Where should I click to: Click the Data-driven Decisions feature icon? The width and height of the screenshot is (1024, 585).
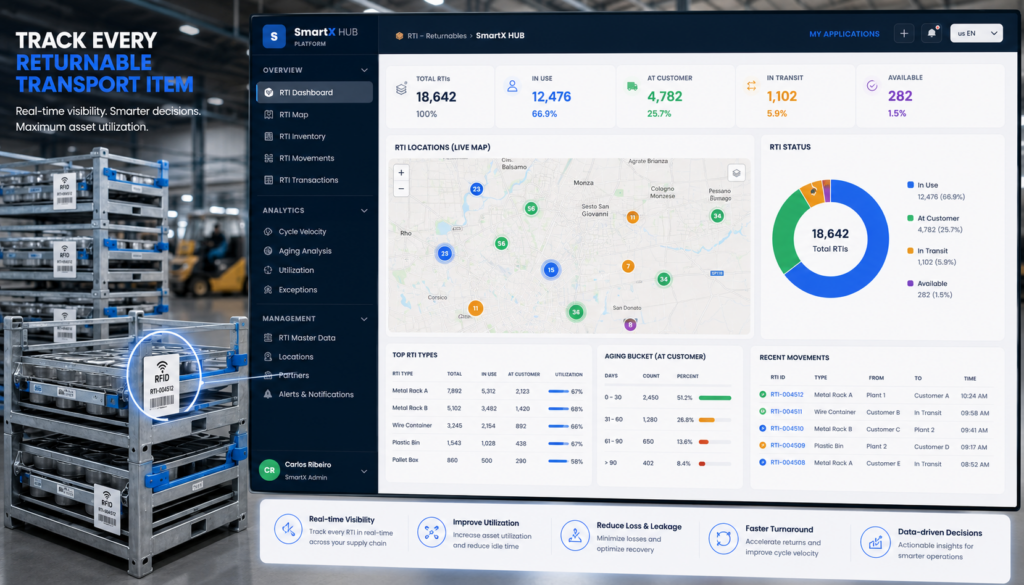pos(874,542)
